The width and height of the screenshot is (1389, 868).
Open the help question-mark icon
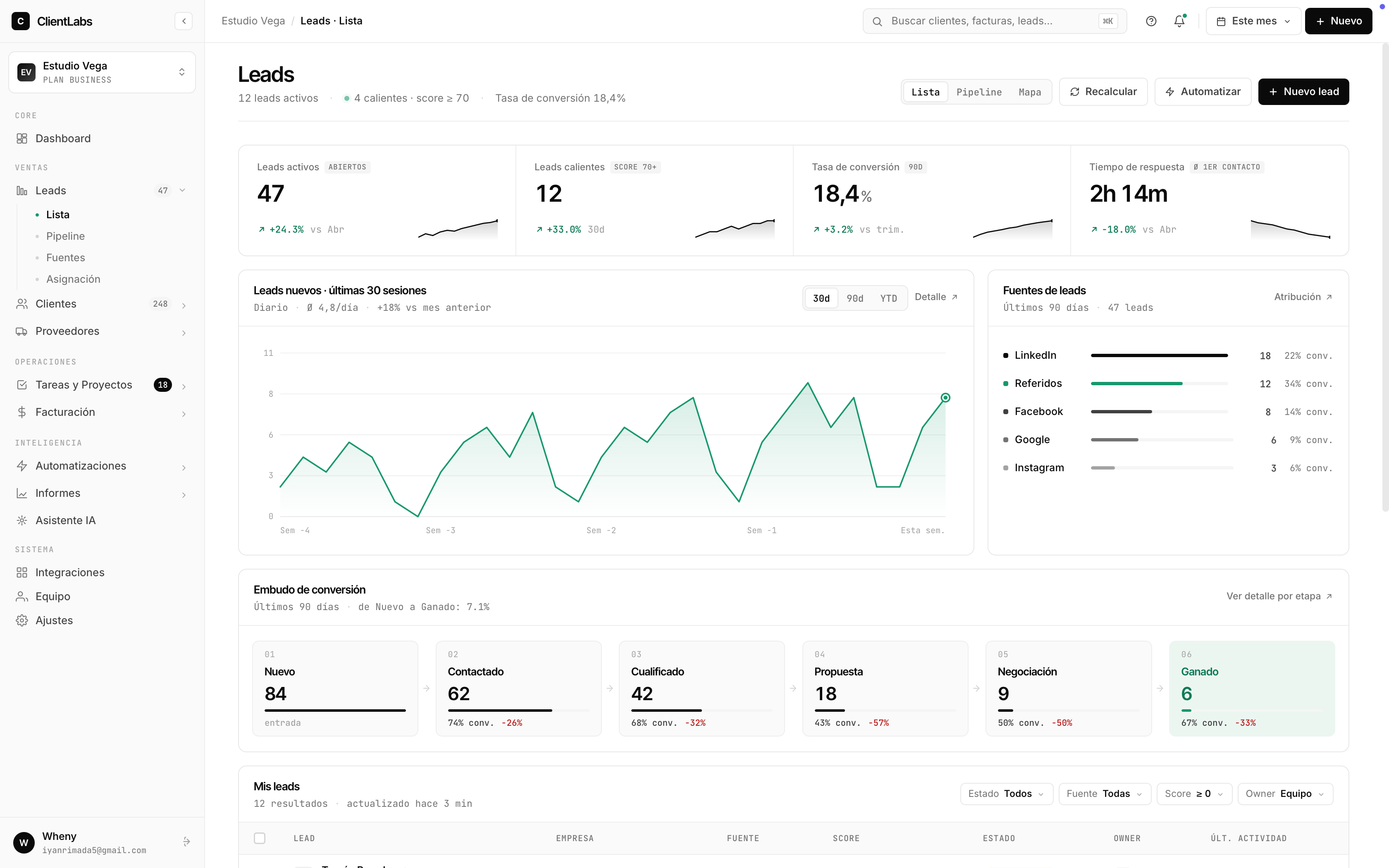tap(1151, 21)
